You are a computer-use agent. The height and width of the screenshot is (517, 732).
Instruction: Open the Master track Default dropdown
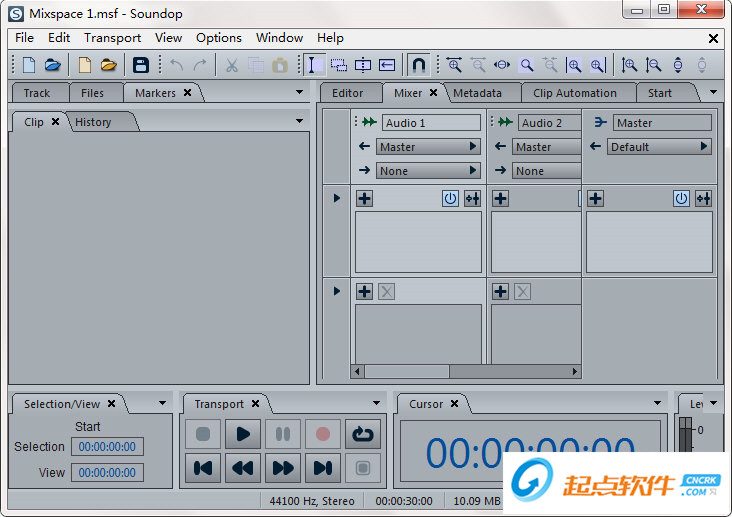coord(660,147)
